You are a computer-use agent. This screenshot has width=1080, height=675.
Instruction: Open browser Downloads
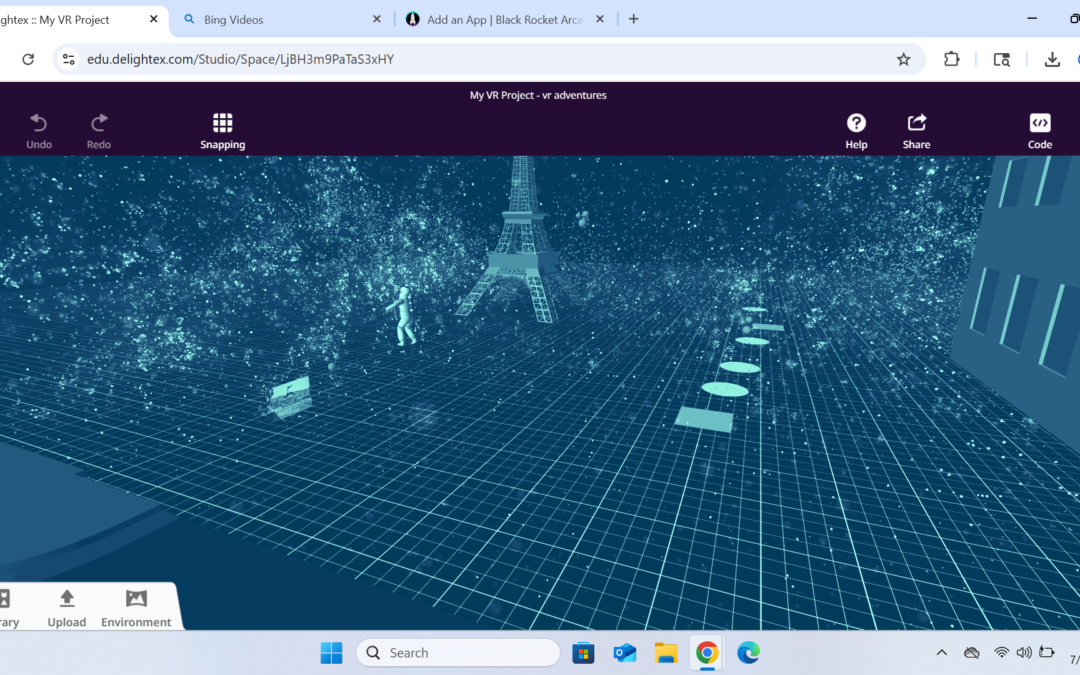[x=1052, y=59]
